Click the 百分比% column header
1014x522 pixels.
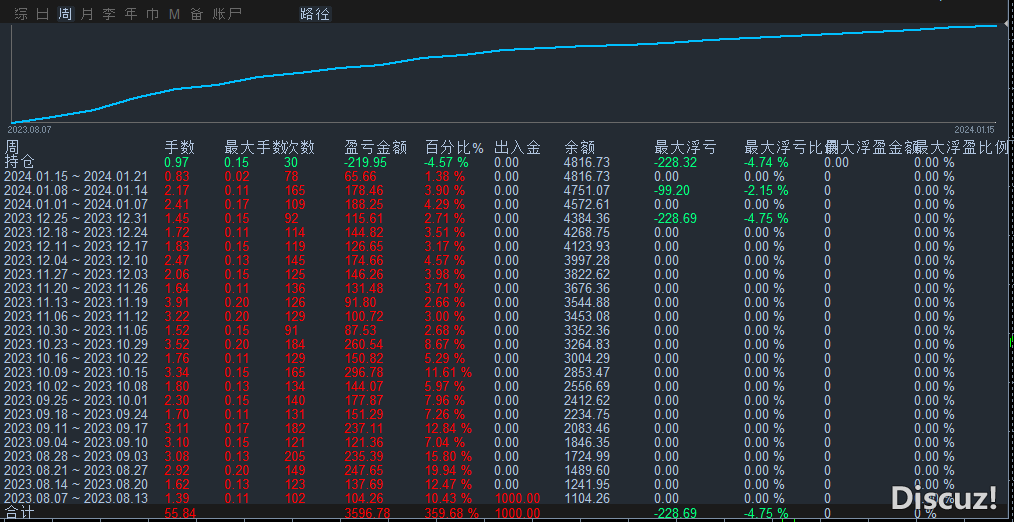(455, 147)
